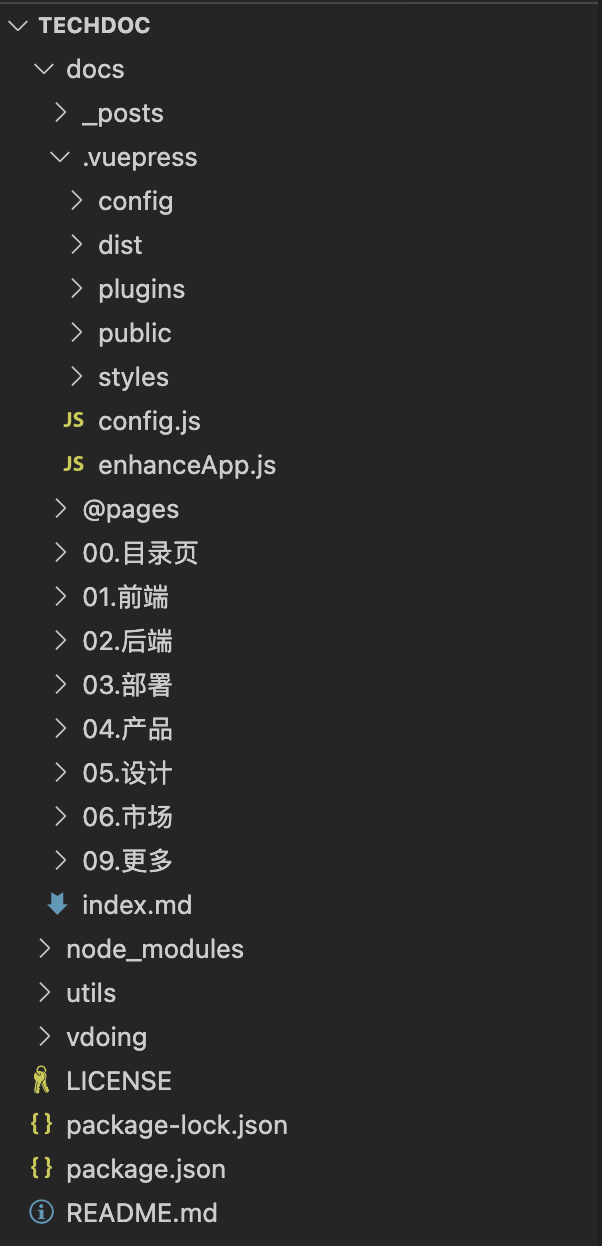Select the styles folder
Screen dimensions: 602x1246
[x=133, y=377]
